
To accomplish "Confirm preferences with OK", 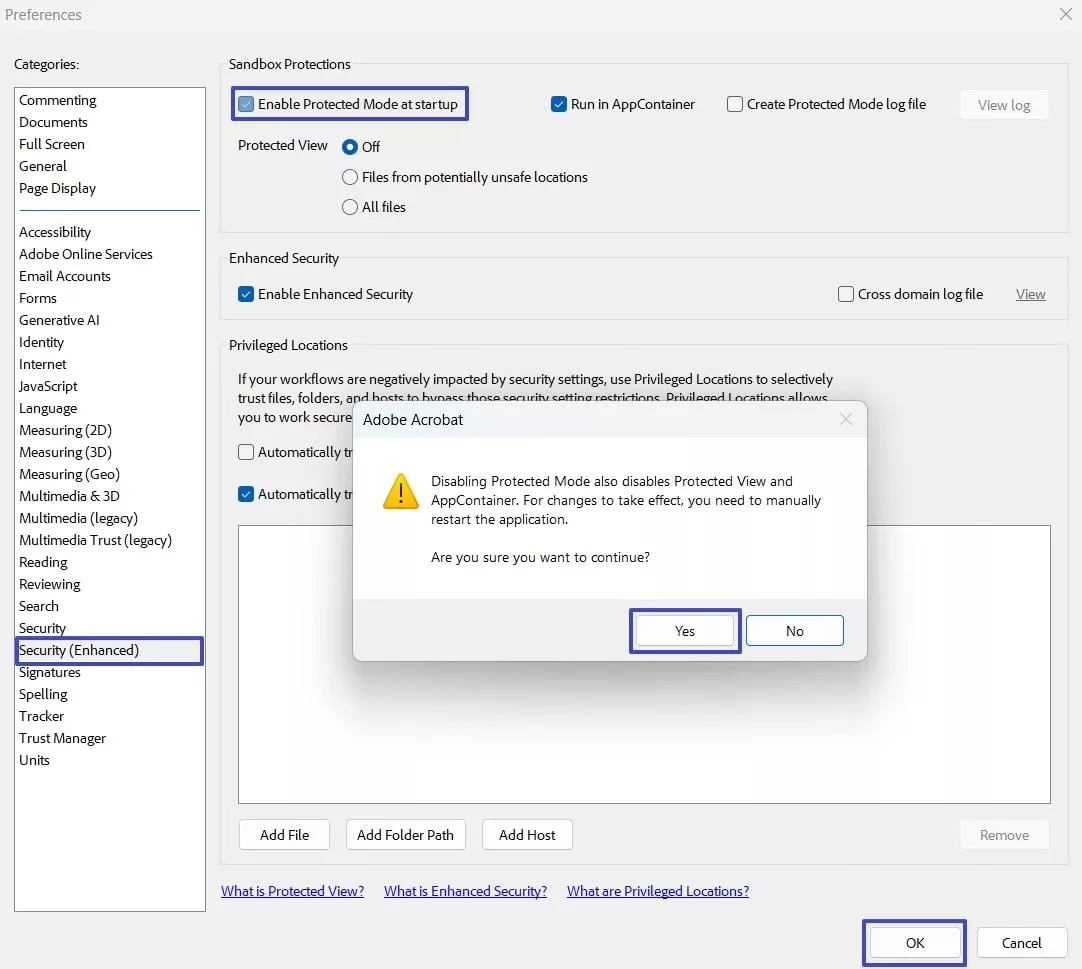I will [x=913, y=942].
